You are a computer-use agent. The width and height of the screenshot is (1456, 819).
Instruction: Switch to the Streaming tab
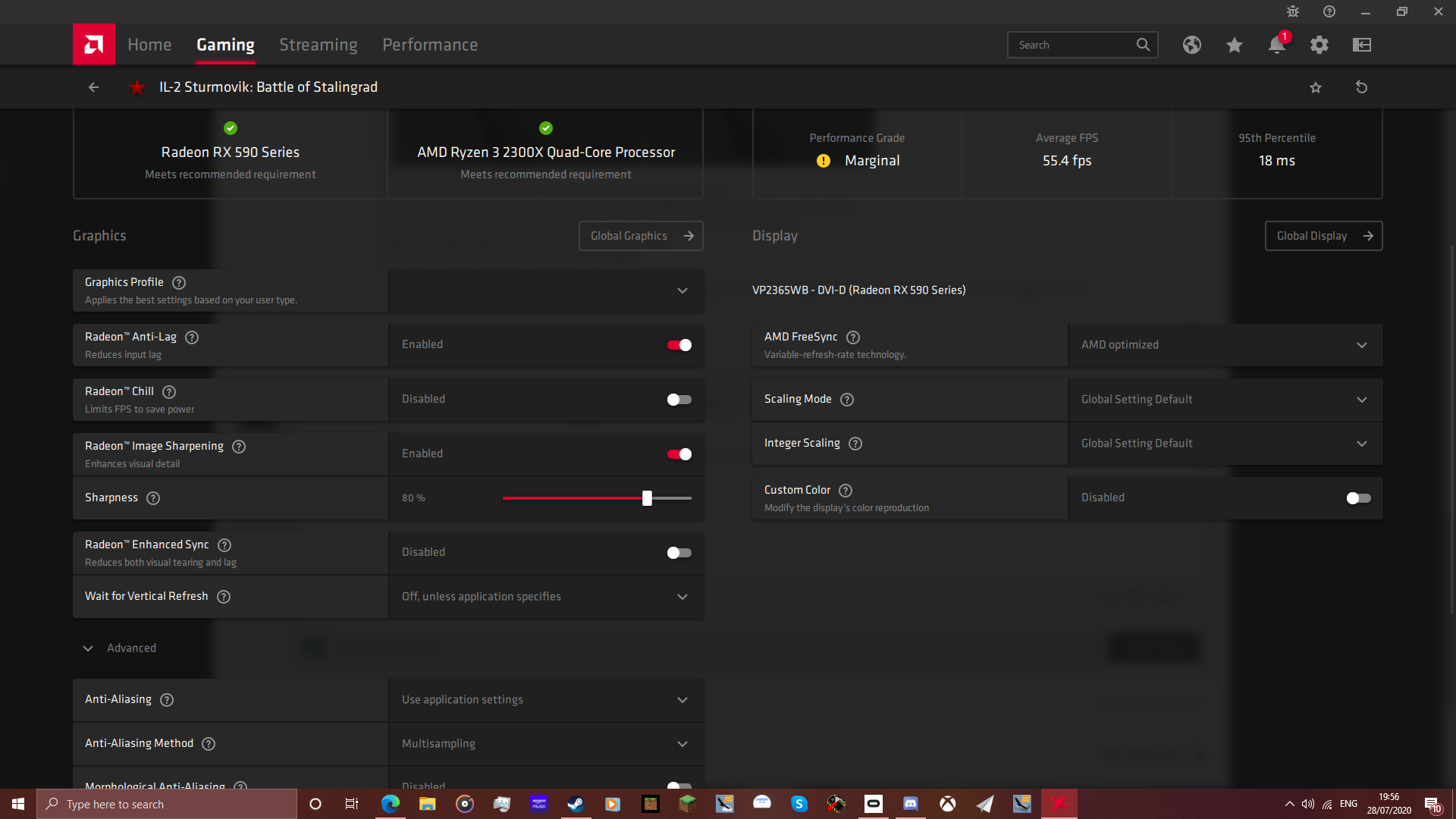(318, 45)
